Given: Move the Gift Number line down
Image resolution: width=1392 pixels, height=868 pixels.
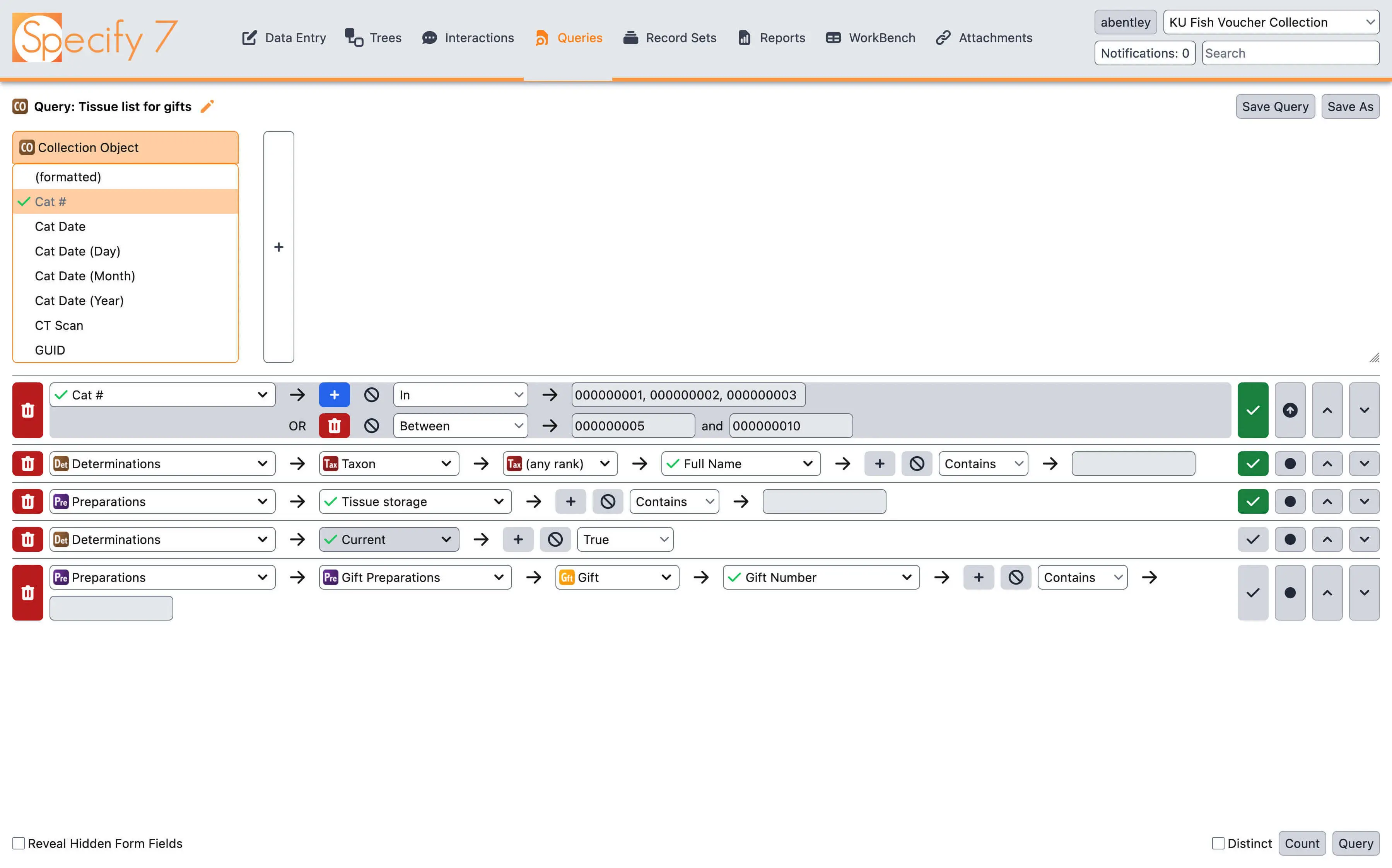Looking at the screenshot, I should point(1364,592).
